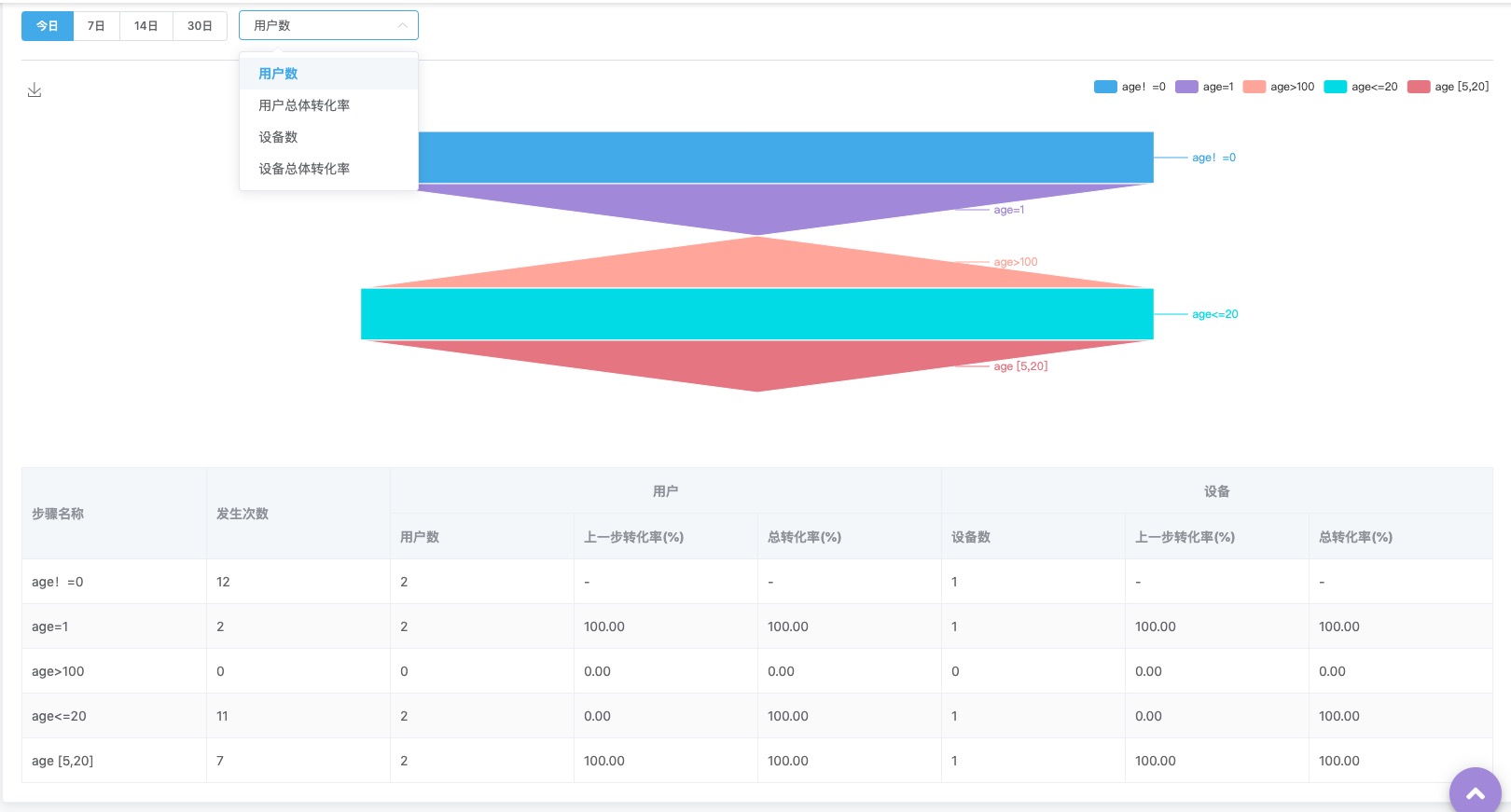Click the age! =0 chart label
The width and height of the screenshot is (1511, 812).
click(x=1213, y=158)
